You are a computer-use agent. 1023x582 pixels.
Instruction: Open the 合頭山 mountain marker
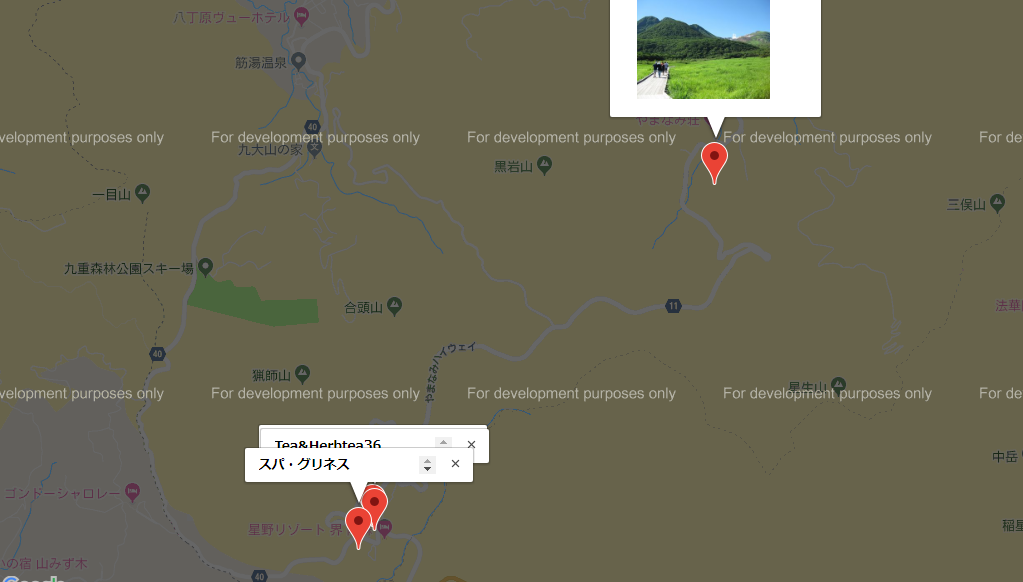click(395, 306)
